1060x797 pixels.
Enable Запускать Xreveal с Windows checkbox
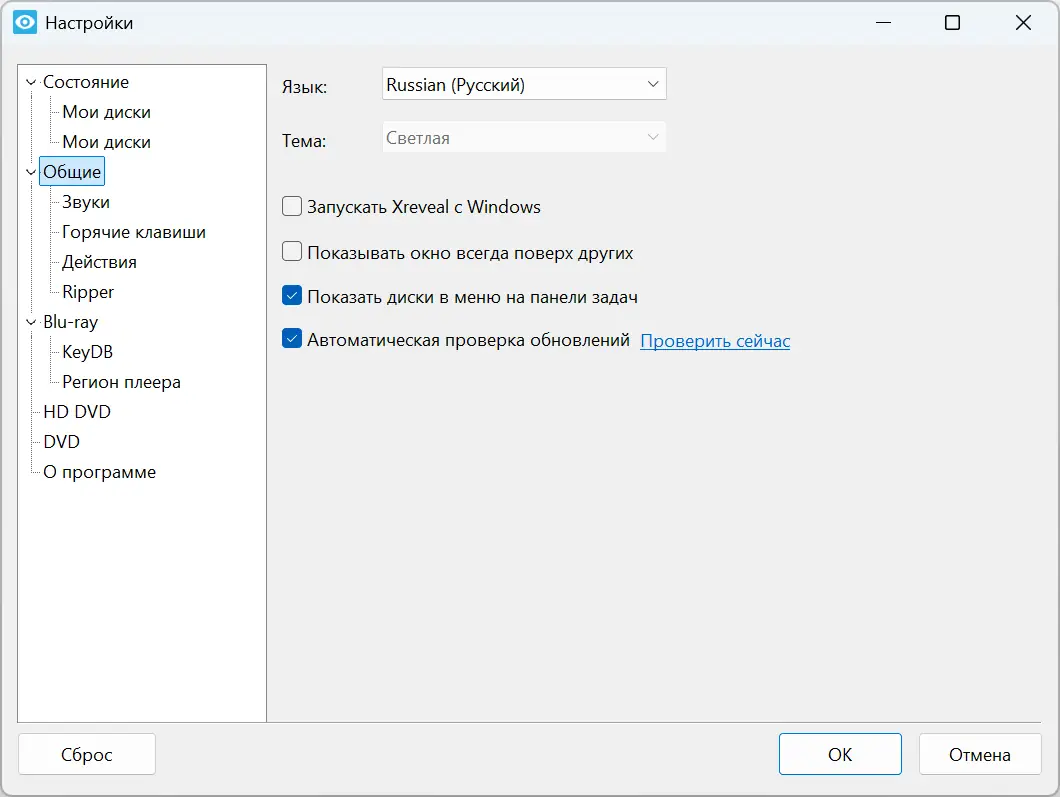(x=292, y=207)
